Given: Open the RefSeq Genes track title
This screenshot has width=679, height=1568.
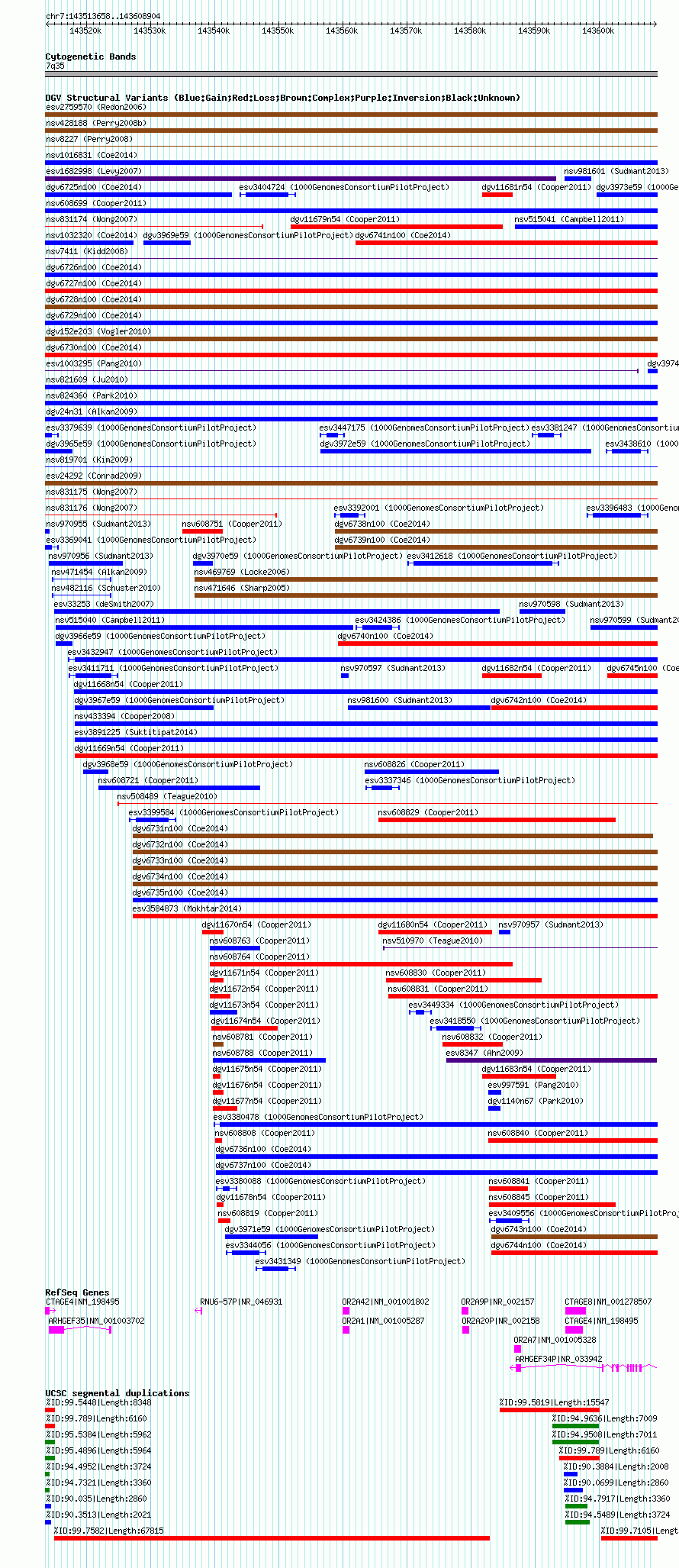Looking at the screenshot, I should click(x=77, y=1292).
